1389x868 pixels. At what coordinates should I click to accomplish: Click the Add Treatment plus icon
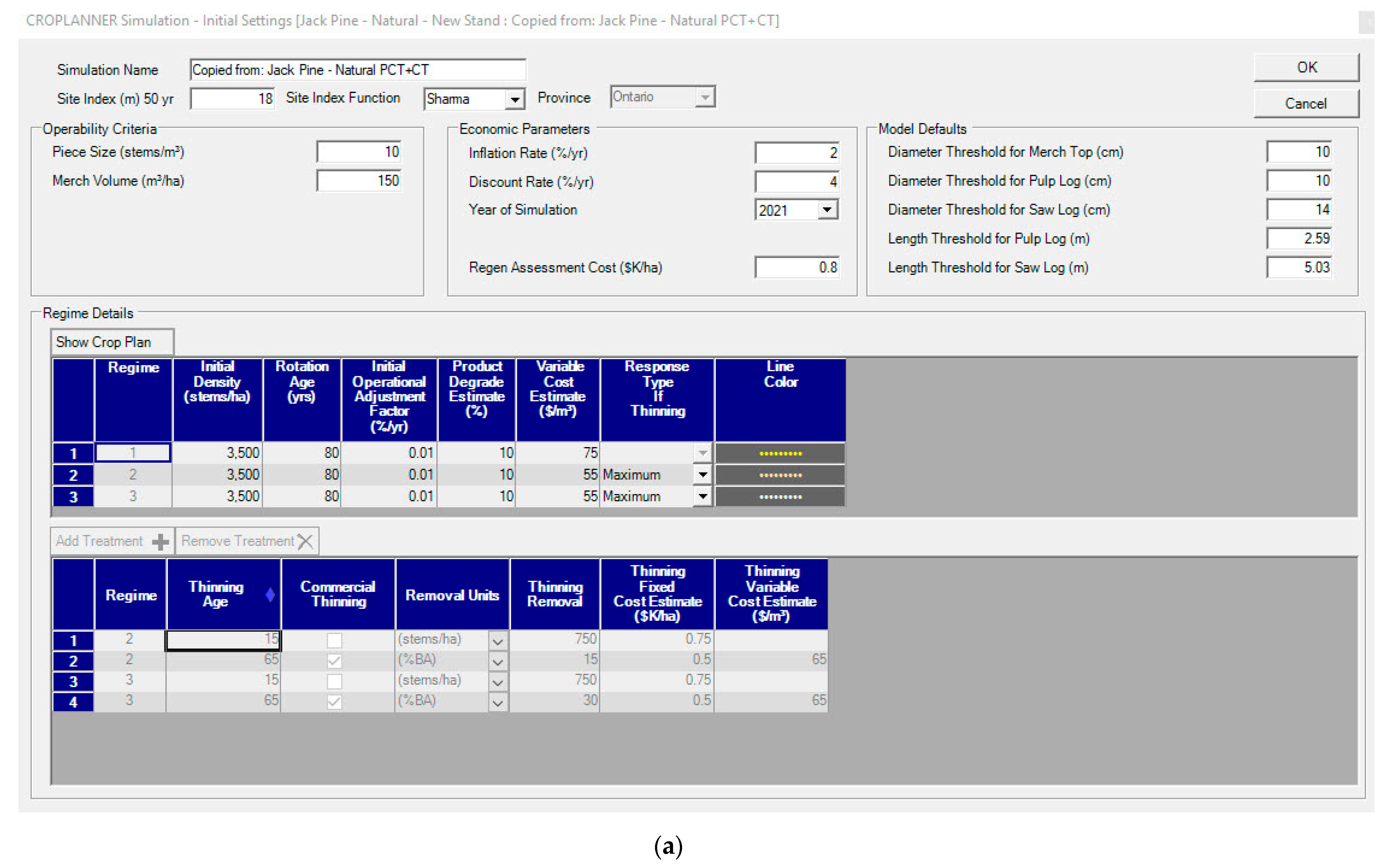tap(160, 541)
